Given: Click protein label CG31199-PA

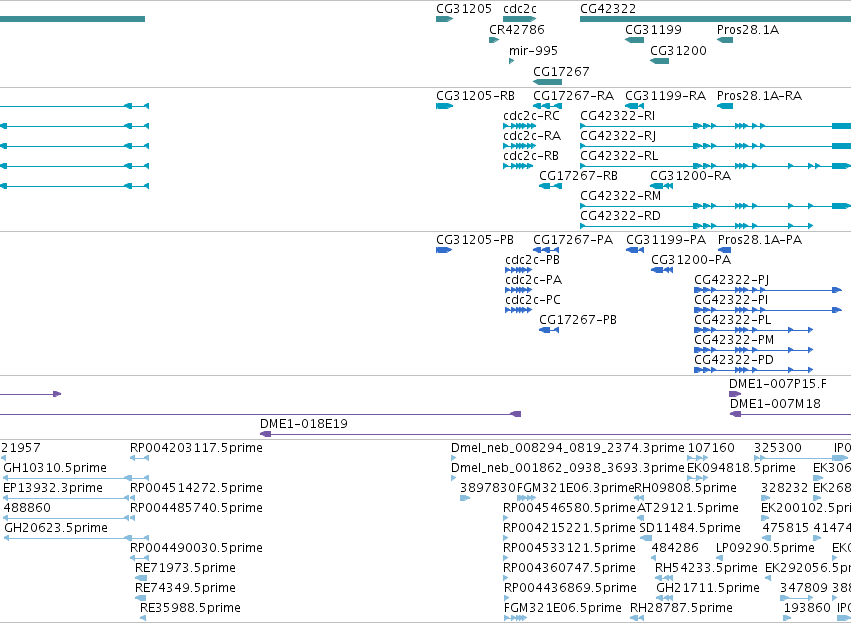Looking at the screenshot, I should (666, 240).
